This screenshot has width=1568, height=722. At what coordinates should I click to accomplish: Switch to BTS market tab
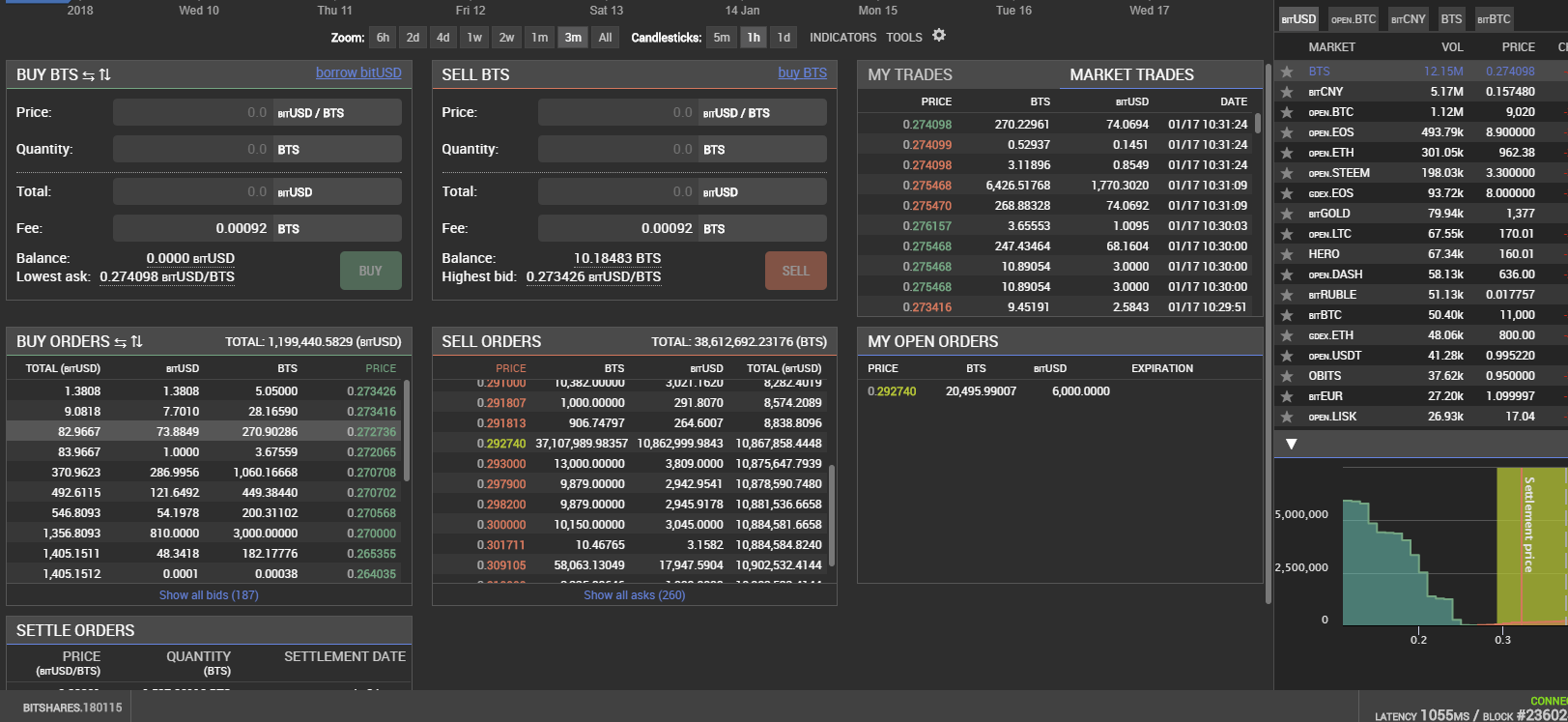pos(1451,19)
